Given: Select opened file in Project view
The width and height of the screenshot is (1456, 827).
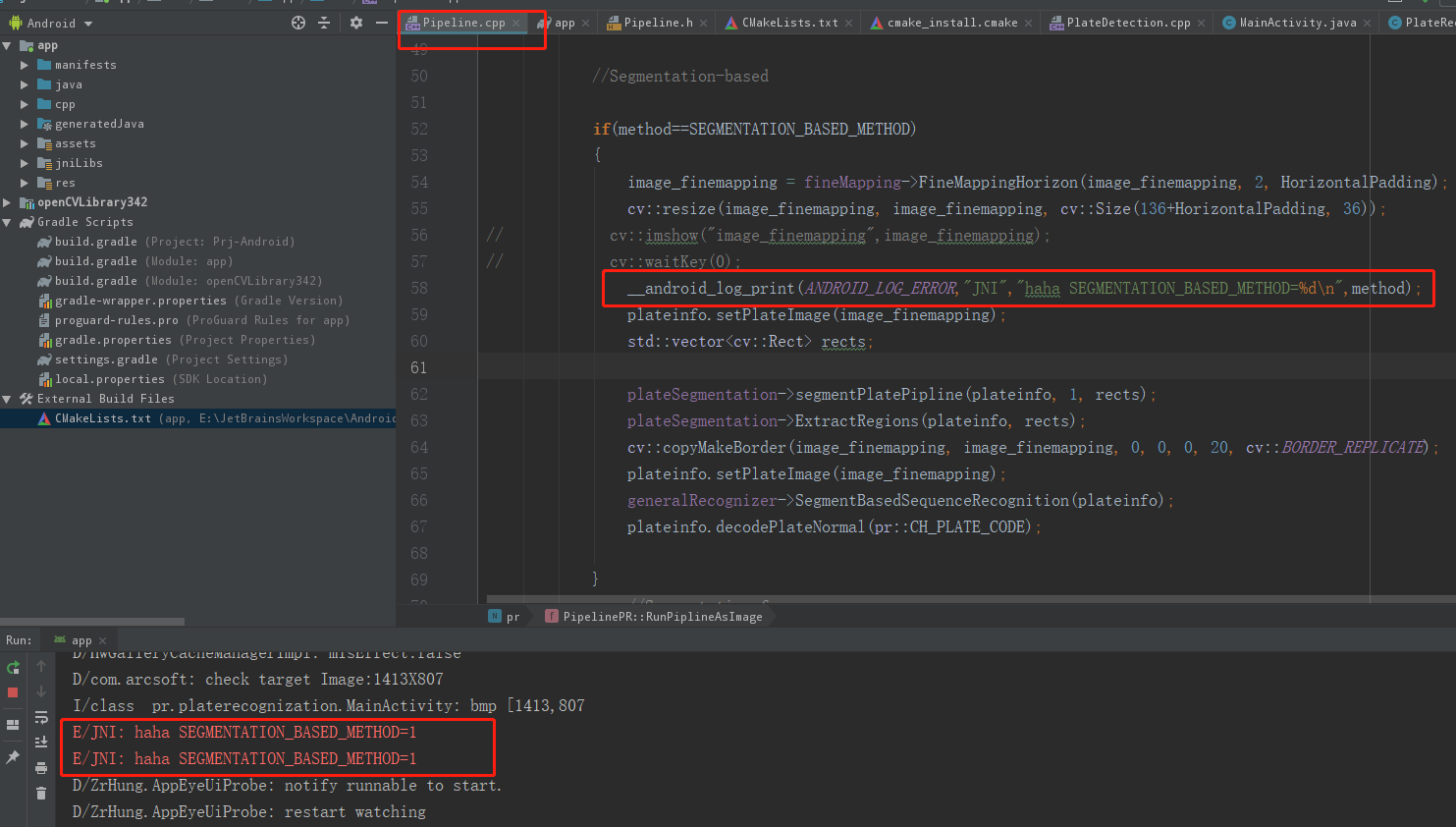Looking at the screenshot, I should coord(297,21).
